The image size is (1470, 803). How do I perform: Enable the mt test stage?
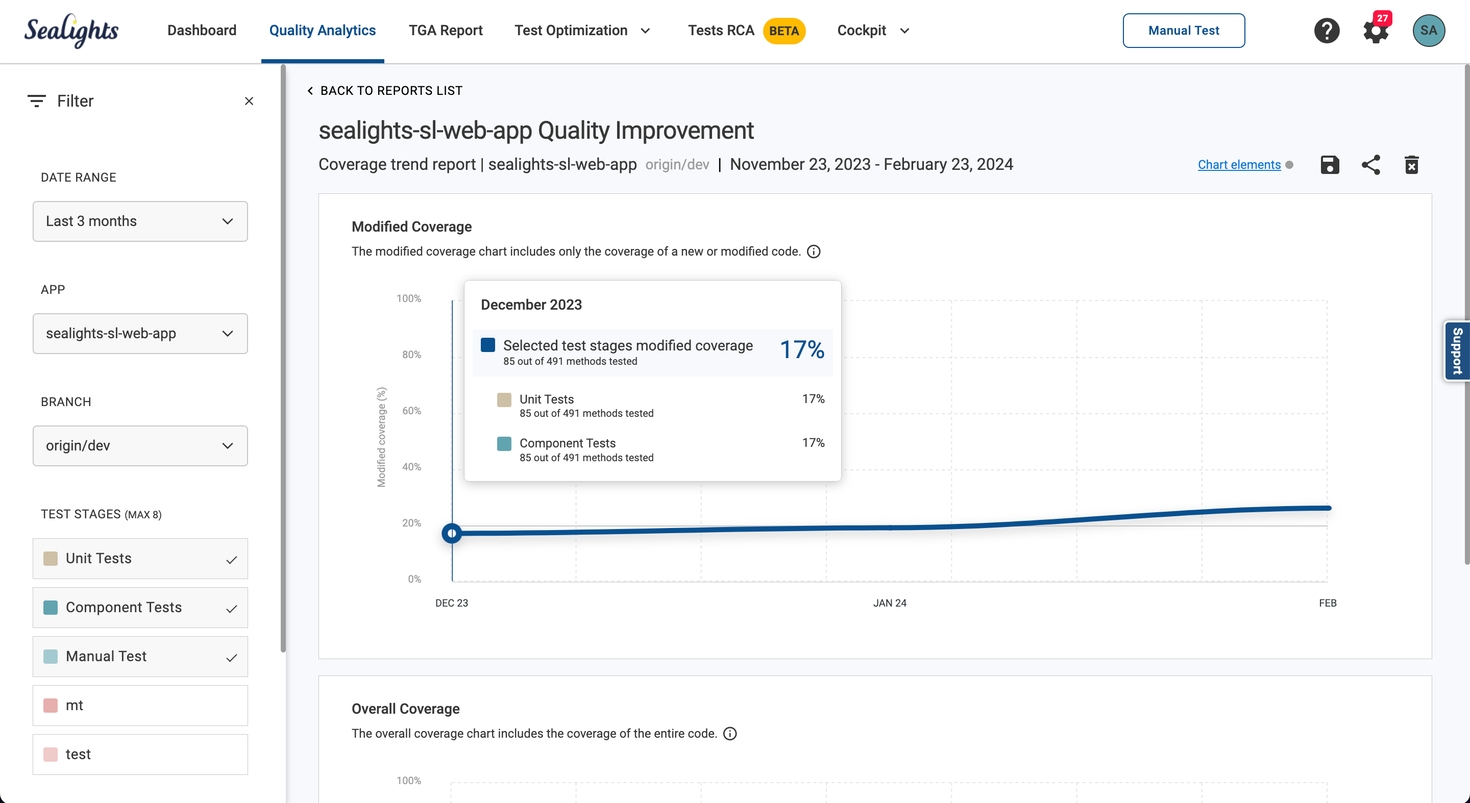[x=140, y=706]
